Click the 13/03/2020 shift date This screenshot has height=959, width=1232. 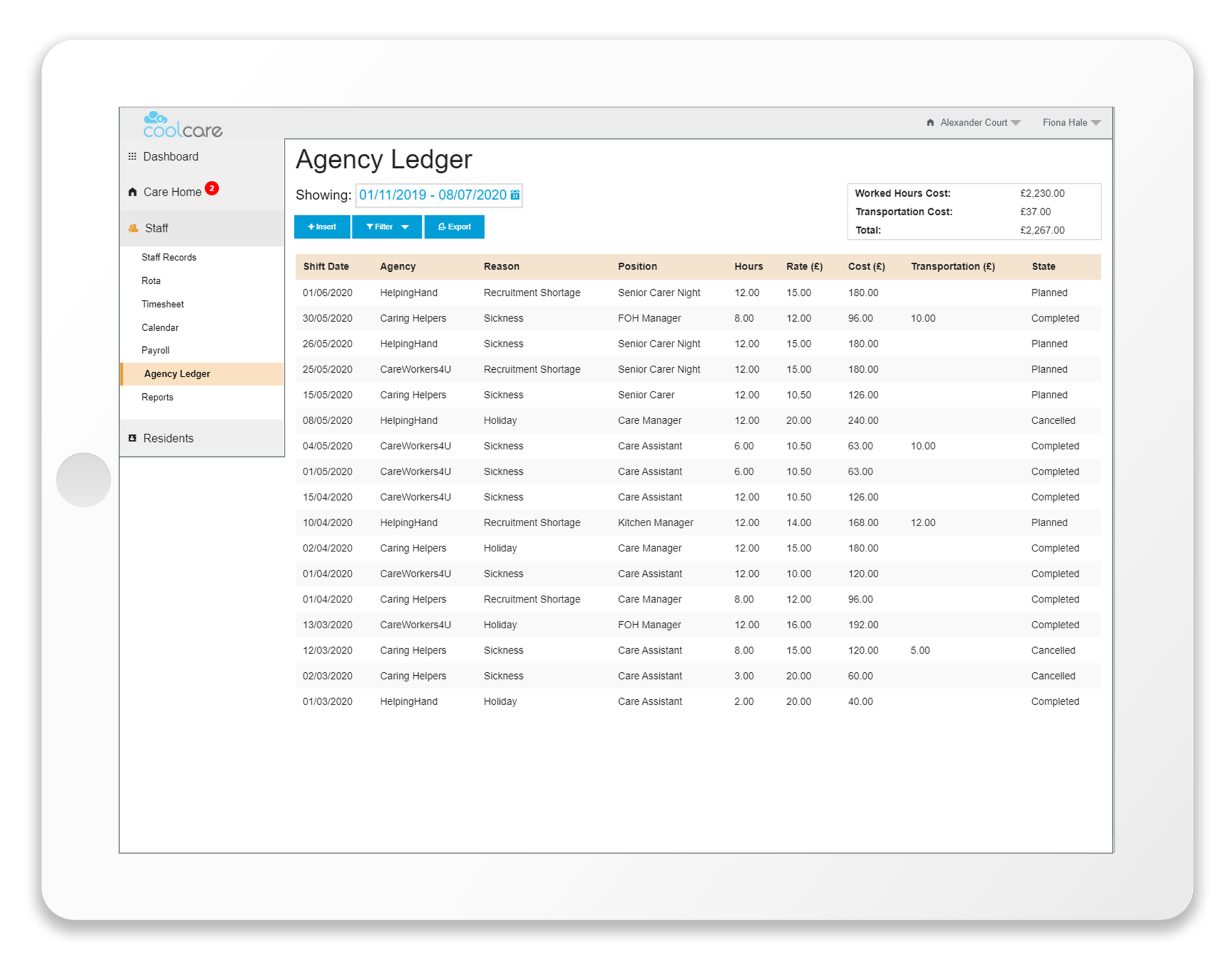click(327, 625)
